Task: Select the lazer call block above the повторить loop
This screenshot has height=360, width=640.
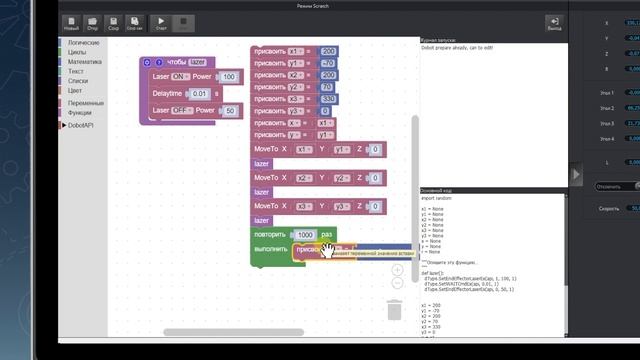Action: [x=262, y=221]
